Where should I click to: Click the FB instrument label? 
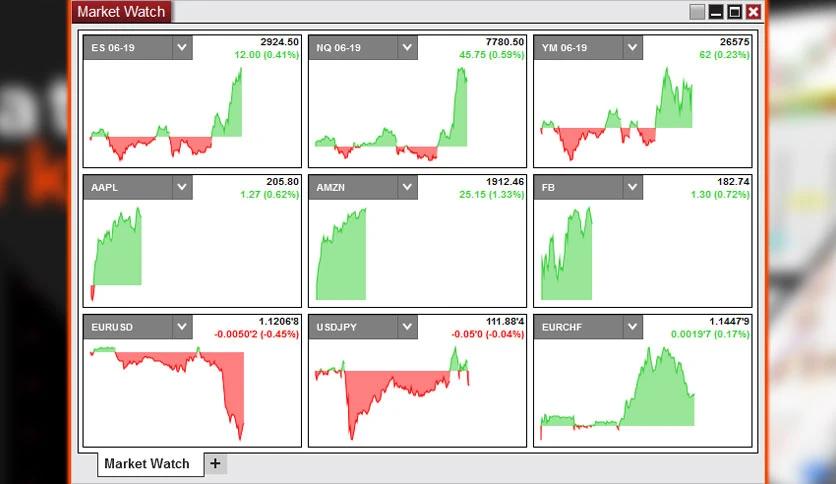(x=548, y=188)
